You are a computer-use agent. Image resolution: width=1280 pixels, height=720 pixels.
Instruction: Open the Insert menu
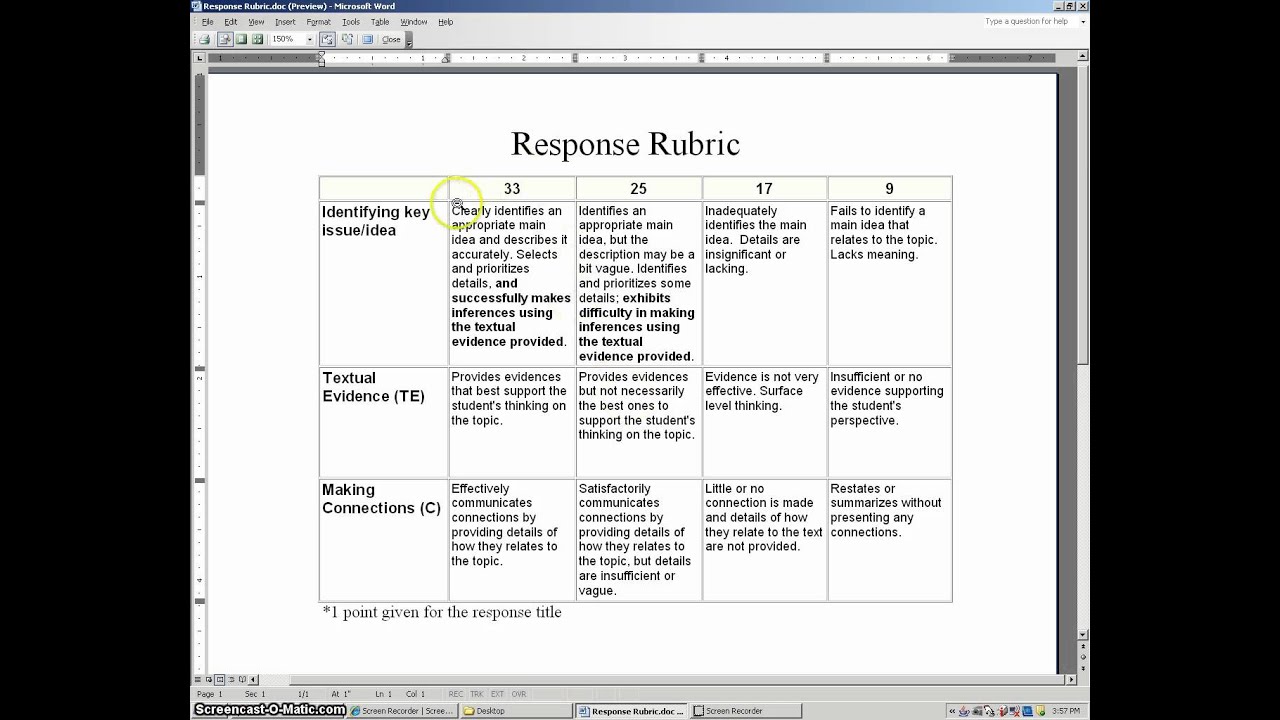pos(285,22)
